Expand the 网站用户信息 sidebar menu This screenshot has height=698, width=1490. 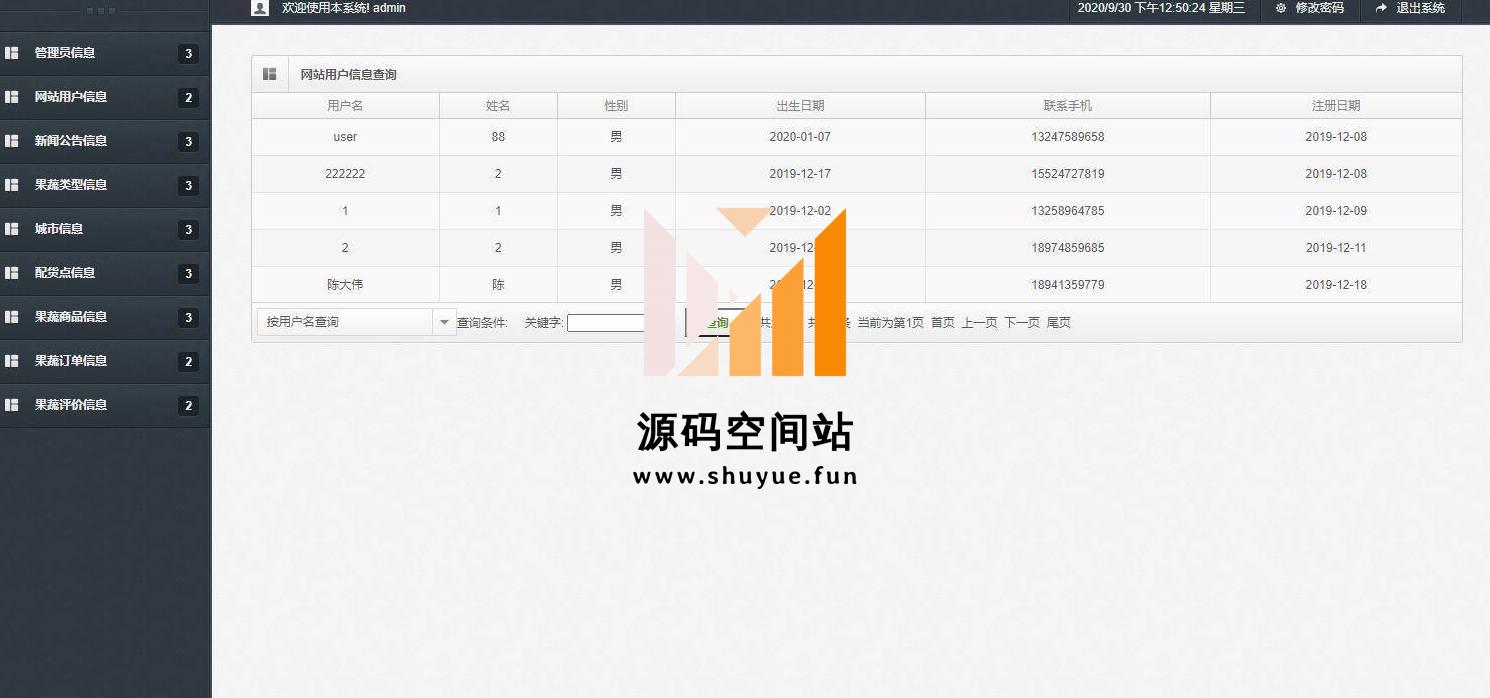pyautogui.click(x=70, y=97)
